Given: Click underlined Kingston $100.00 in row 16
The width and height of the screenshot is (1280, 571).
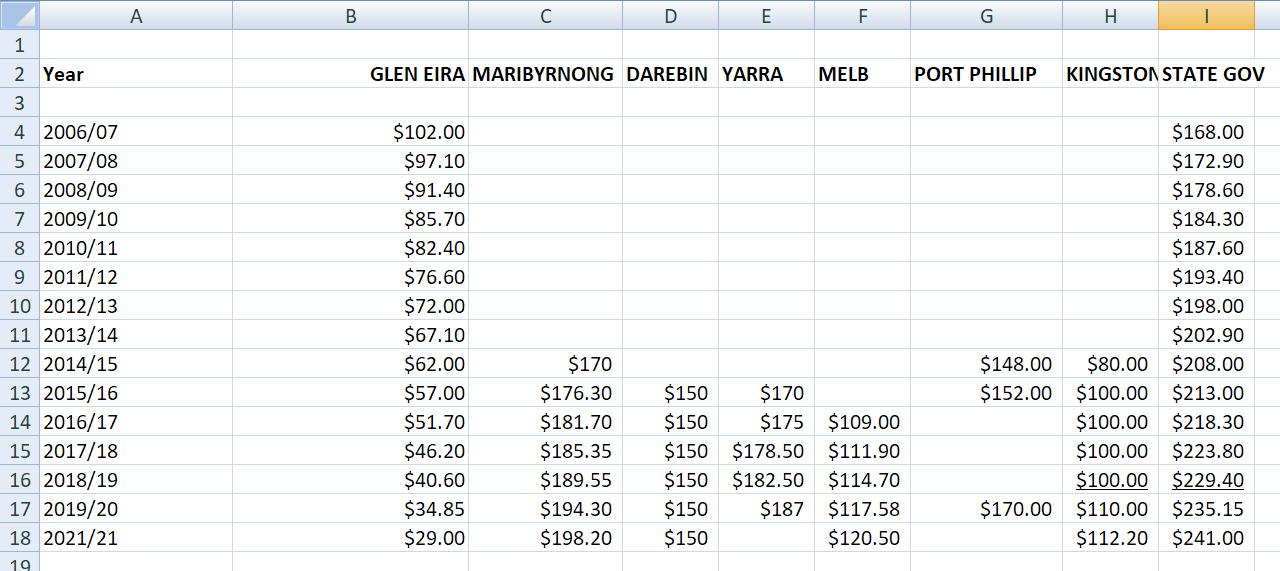Looking at the screenshot, I should click(x=1111, y=480).
